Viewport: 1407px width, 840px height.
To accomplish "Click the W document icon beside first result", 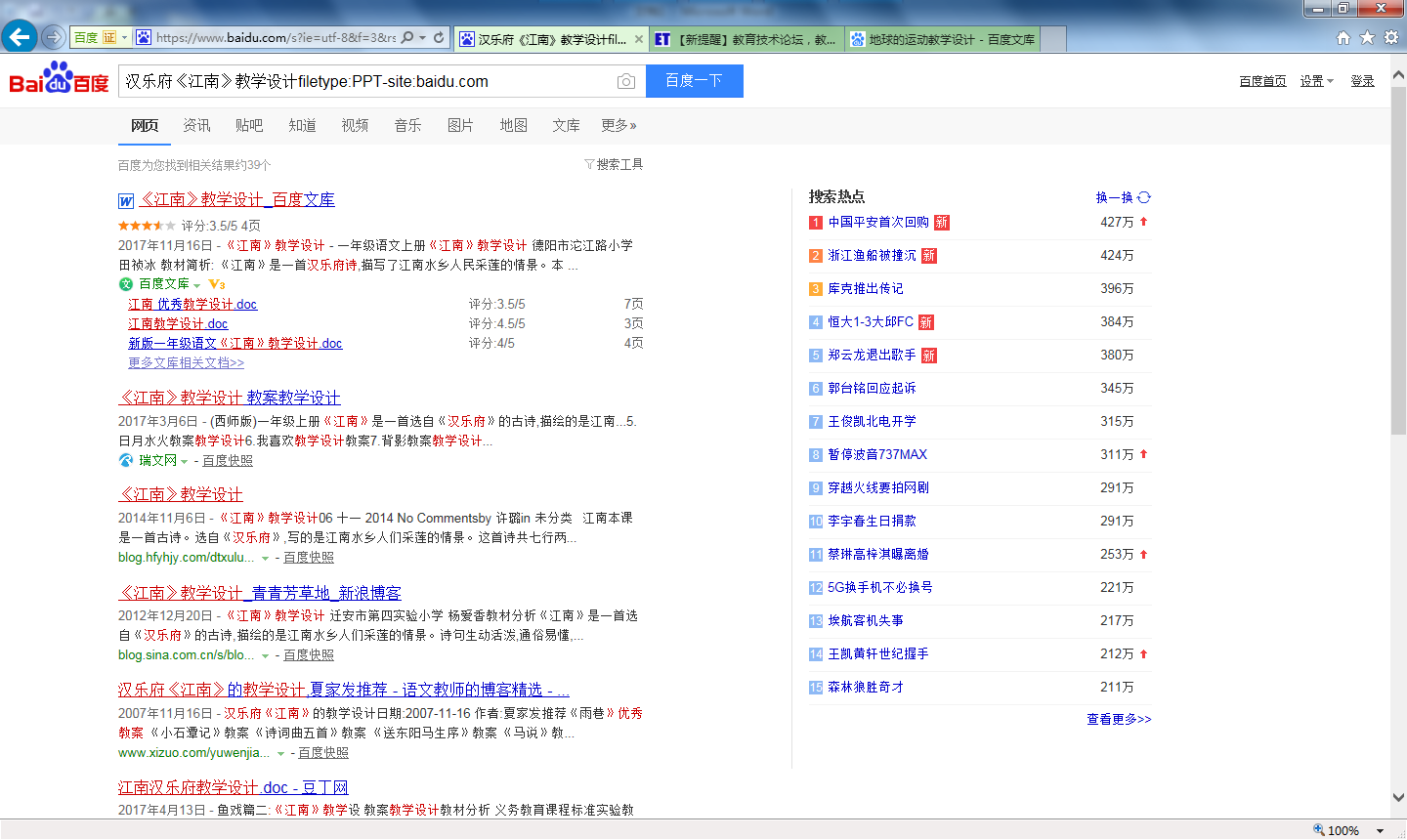I will click(126, 201).
